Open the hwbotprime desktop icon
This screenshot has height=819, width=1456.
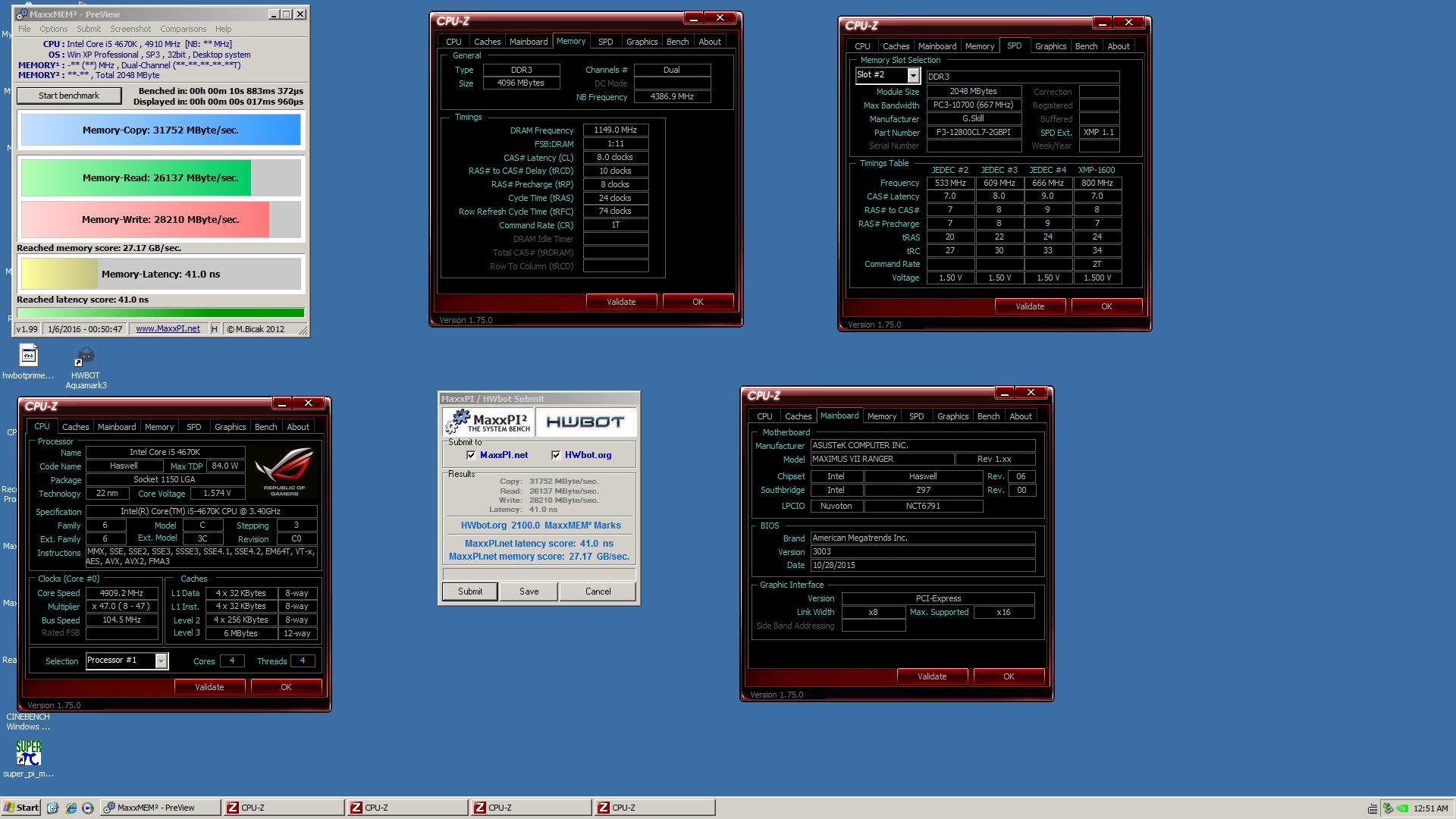click(28, 356)
